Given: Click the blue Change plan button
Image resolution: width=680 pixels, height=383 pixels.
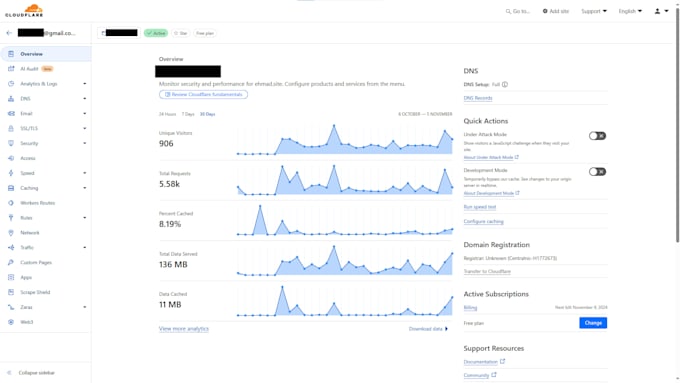Looking at the screenshot, I should 593,323.
